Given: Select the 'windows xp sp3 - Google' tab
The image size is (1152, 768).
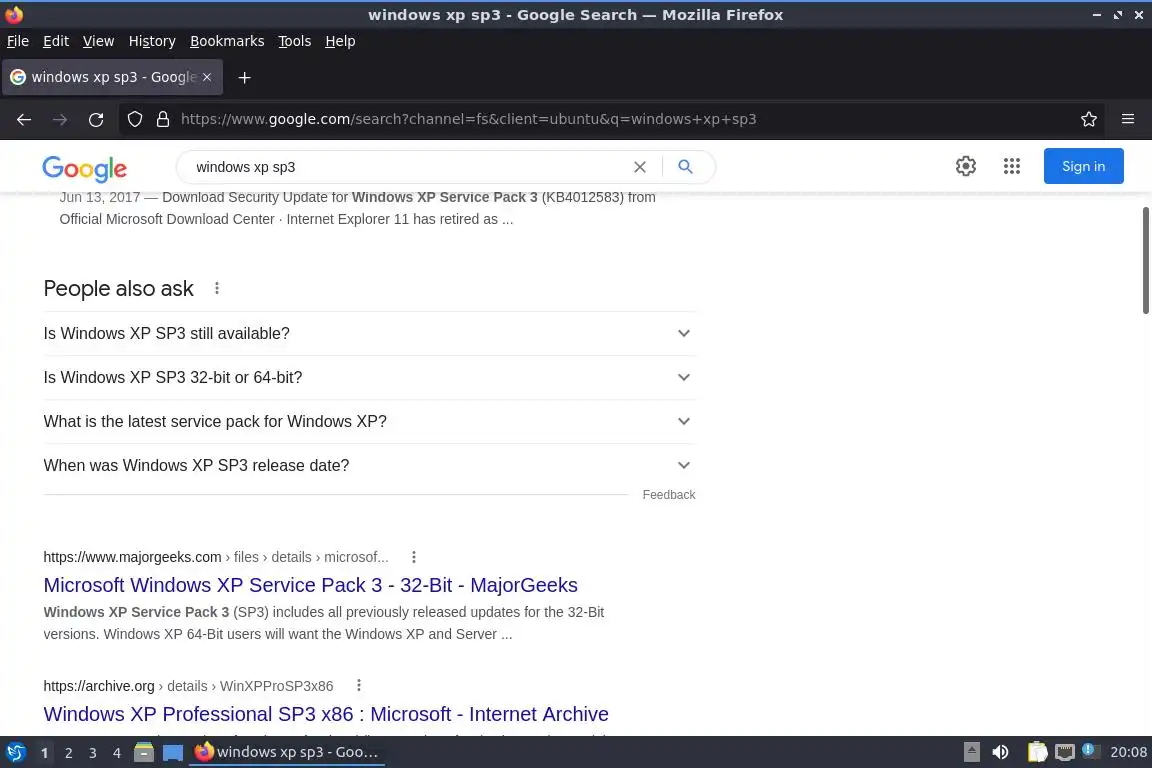Looking at the screenshot, I should point(112,77).
